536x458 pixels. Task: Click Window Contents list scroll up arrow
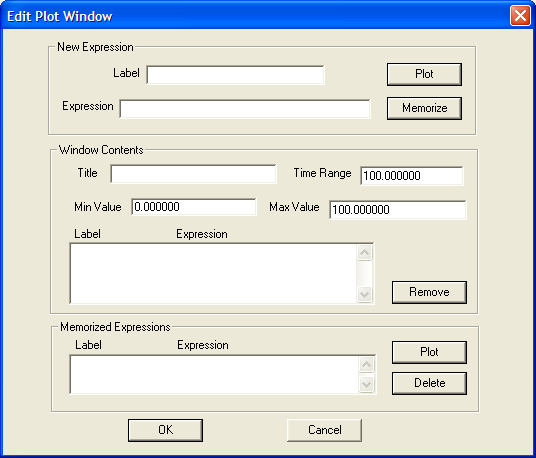364,253
